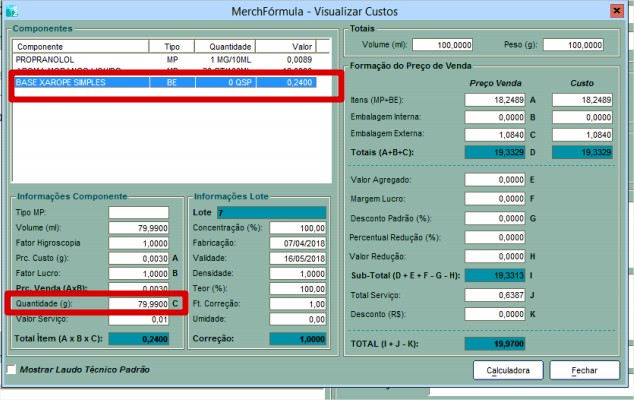Click the Fator Higroscopia field
The width and height of the screenshot is (634, 400).
pos(138,243)
